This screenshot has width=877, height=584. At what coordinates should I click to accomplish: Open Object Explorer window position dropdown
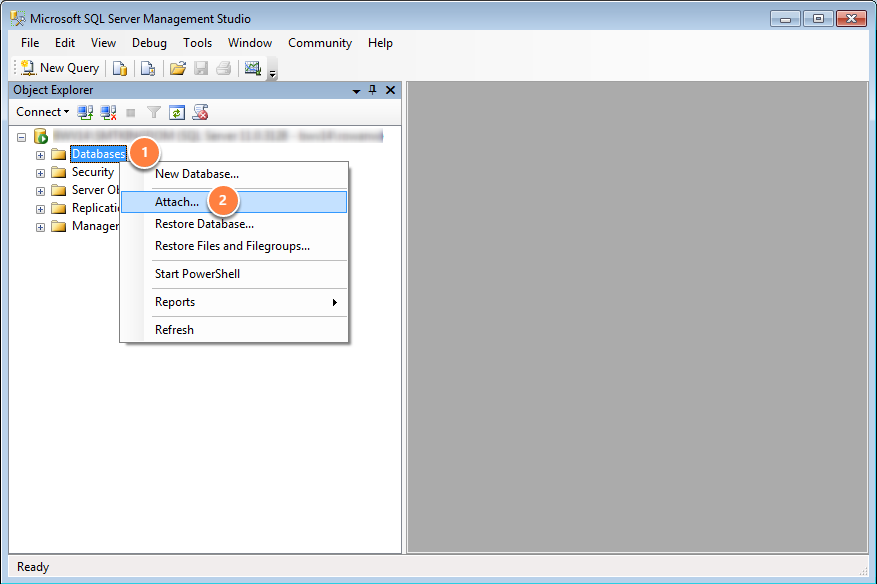356,91
